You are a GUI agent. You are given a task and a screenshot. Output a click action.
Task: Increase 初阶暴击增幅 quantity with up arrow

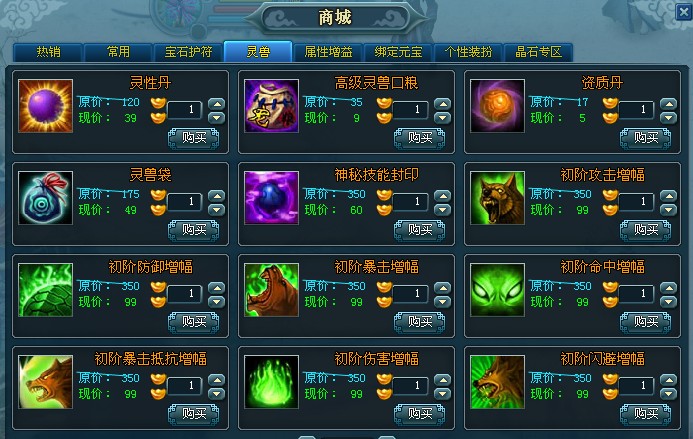point(442,288)
